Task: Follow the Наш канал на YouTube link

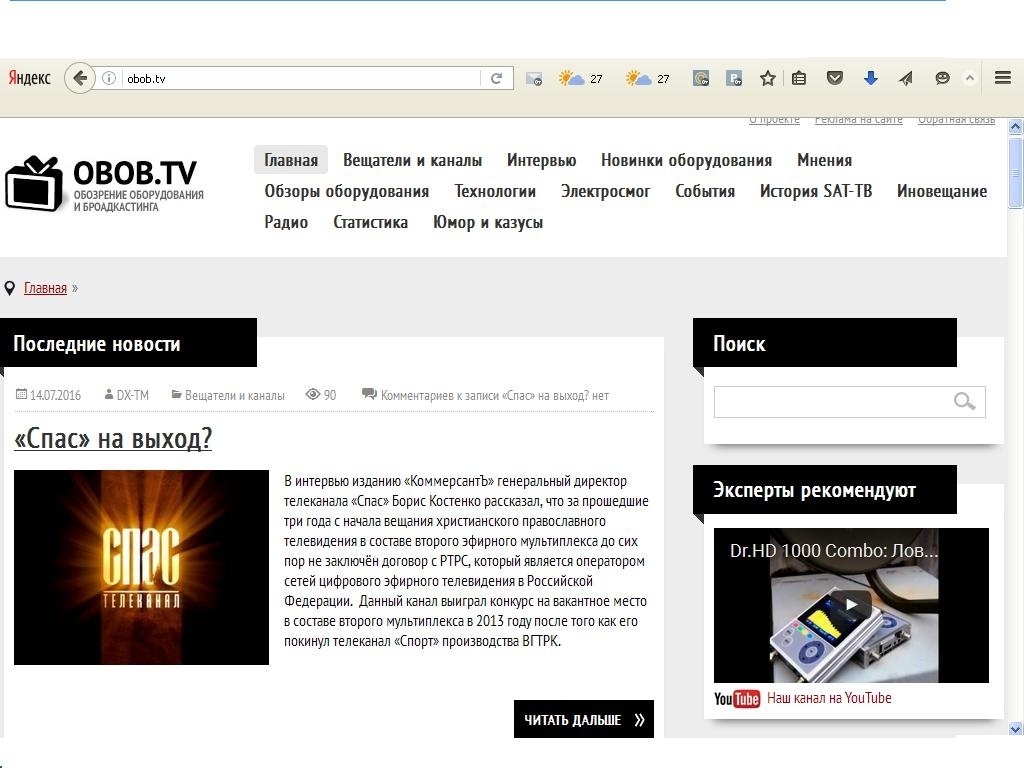Action: click(x=829, y=698)
